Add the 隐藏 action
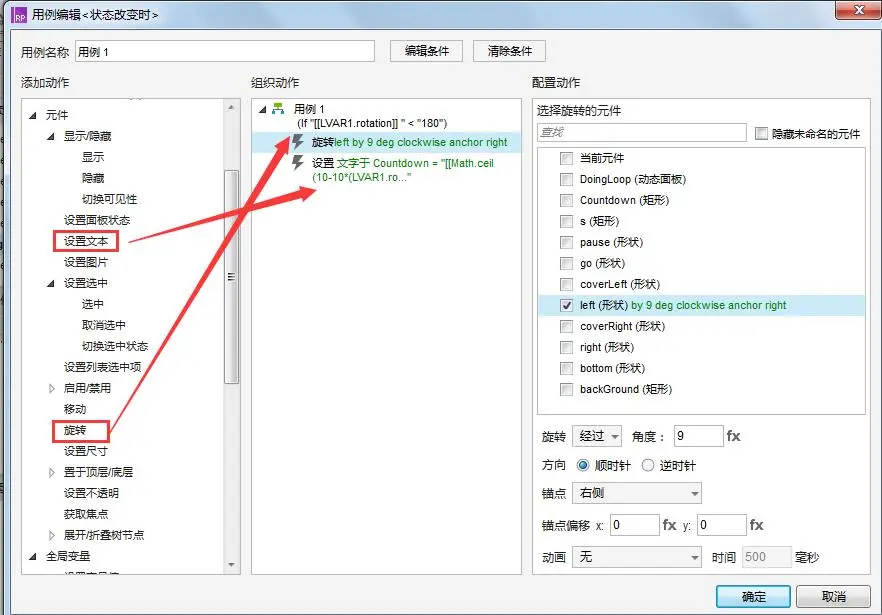Screen dimensions: 882x615 pyautogui.click(x=93, y=178)
